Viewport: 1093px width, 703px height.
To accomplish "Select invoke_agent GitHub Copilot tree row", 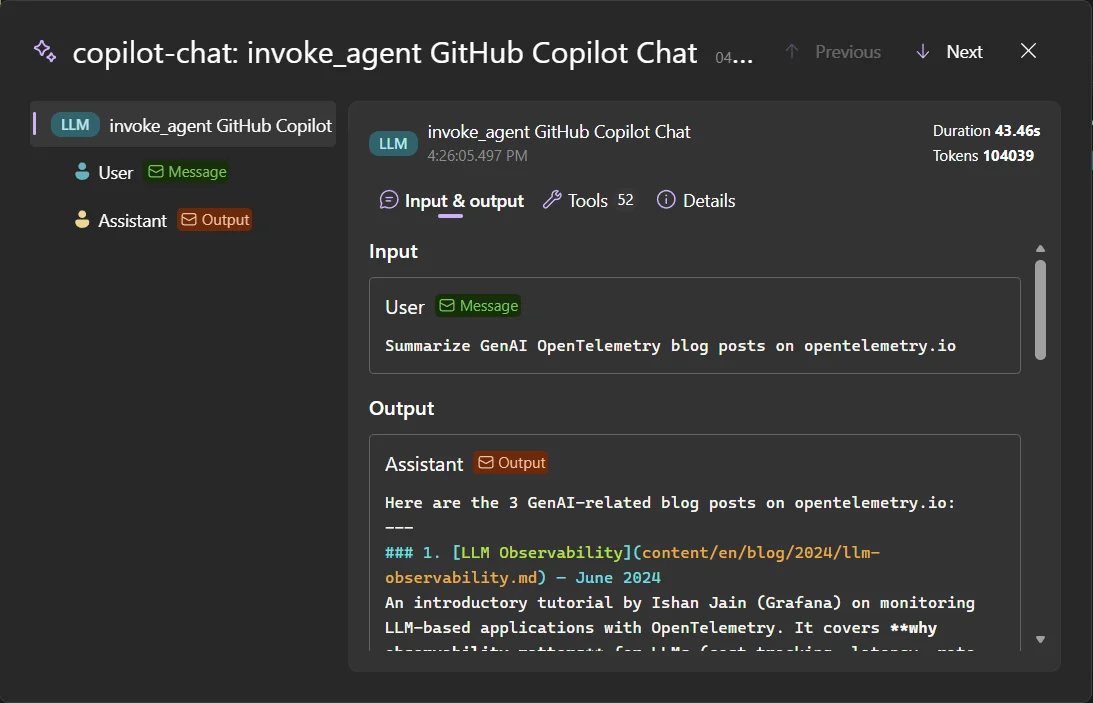I will point(183,125).
